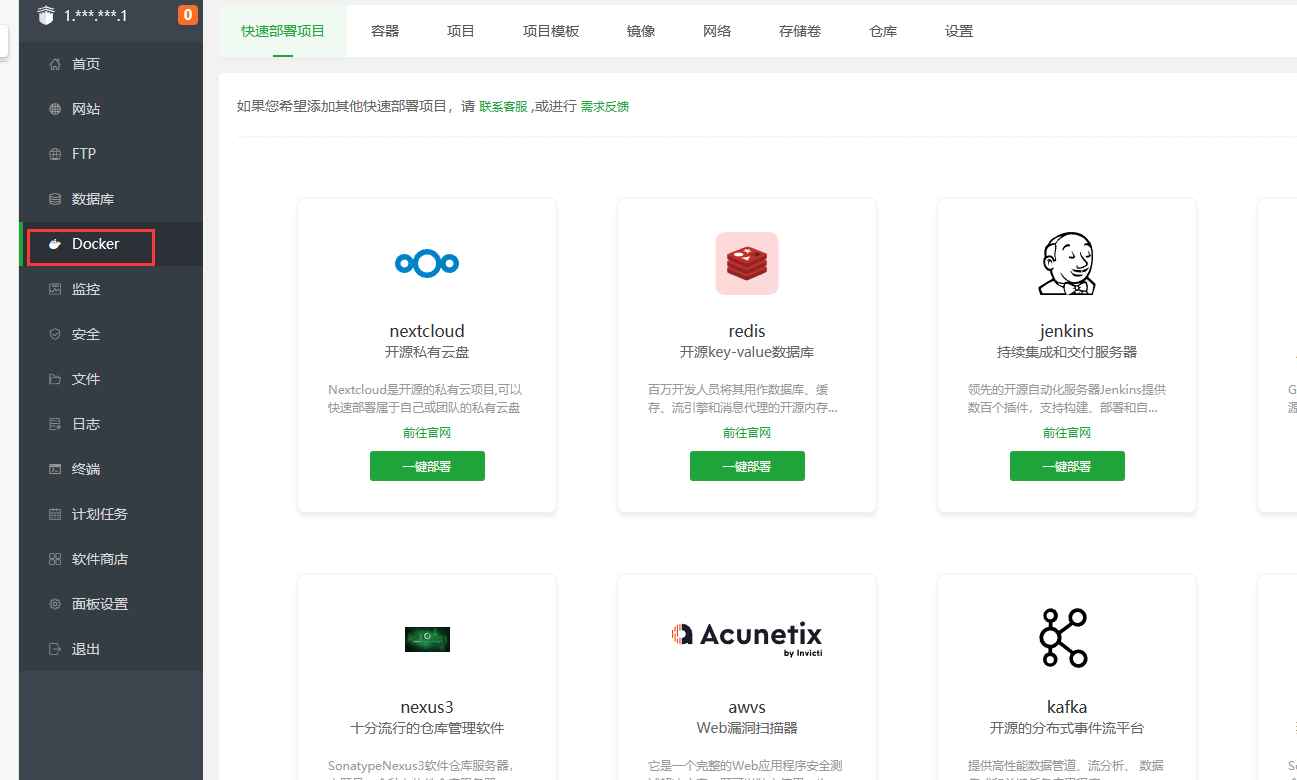This screenshot has width=1297, height=780.
Task: Click the Acunetix awvs logo
Action: (747, 639)
